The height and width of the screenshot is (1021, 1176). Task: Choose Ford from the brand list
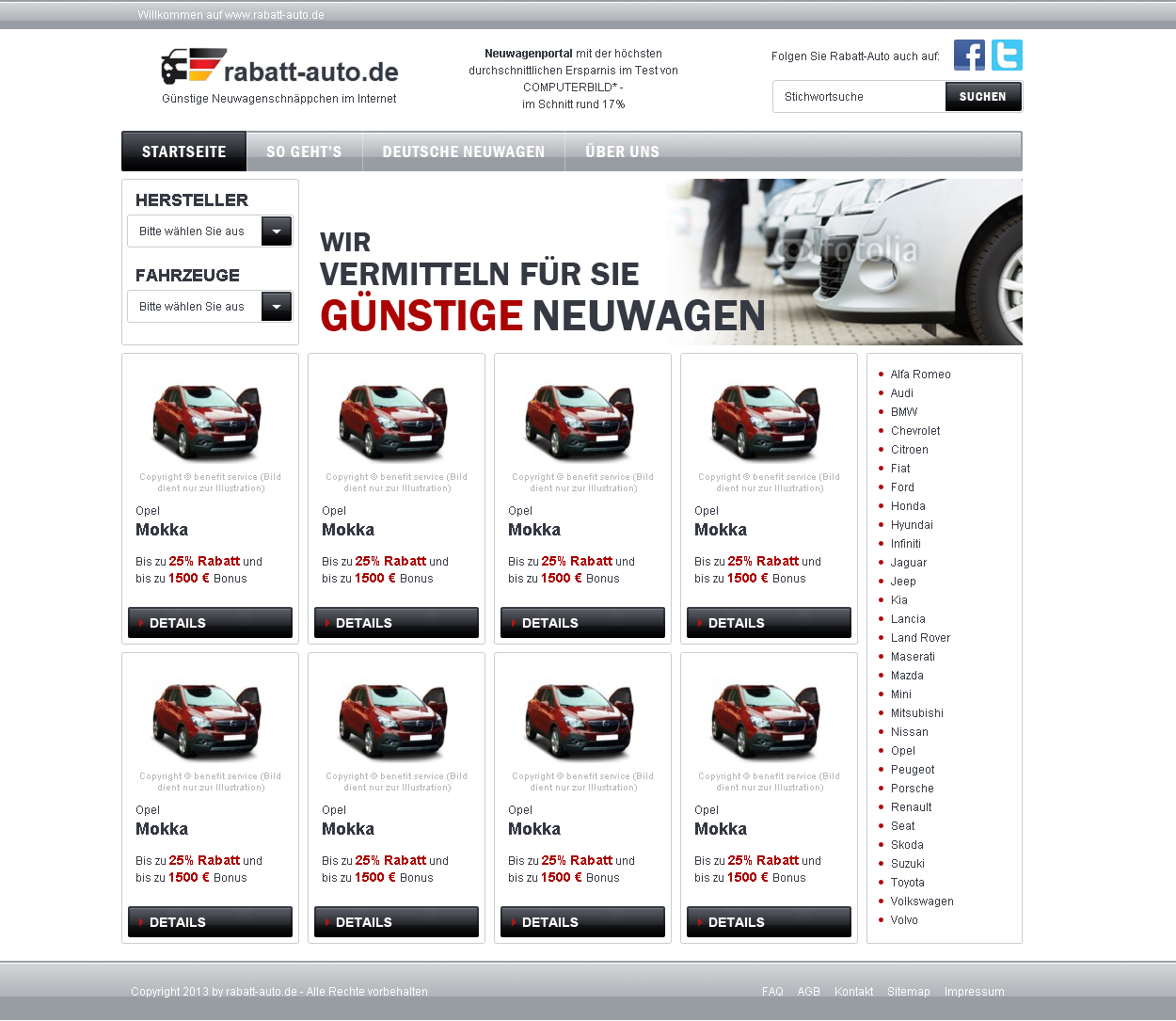902,487
